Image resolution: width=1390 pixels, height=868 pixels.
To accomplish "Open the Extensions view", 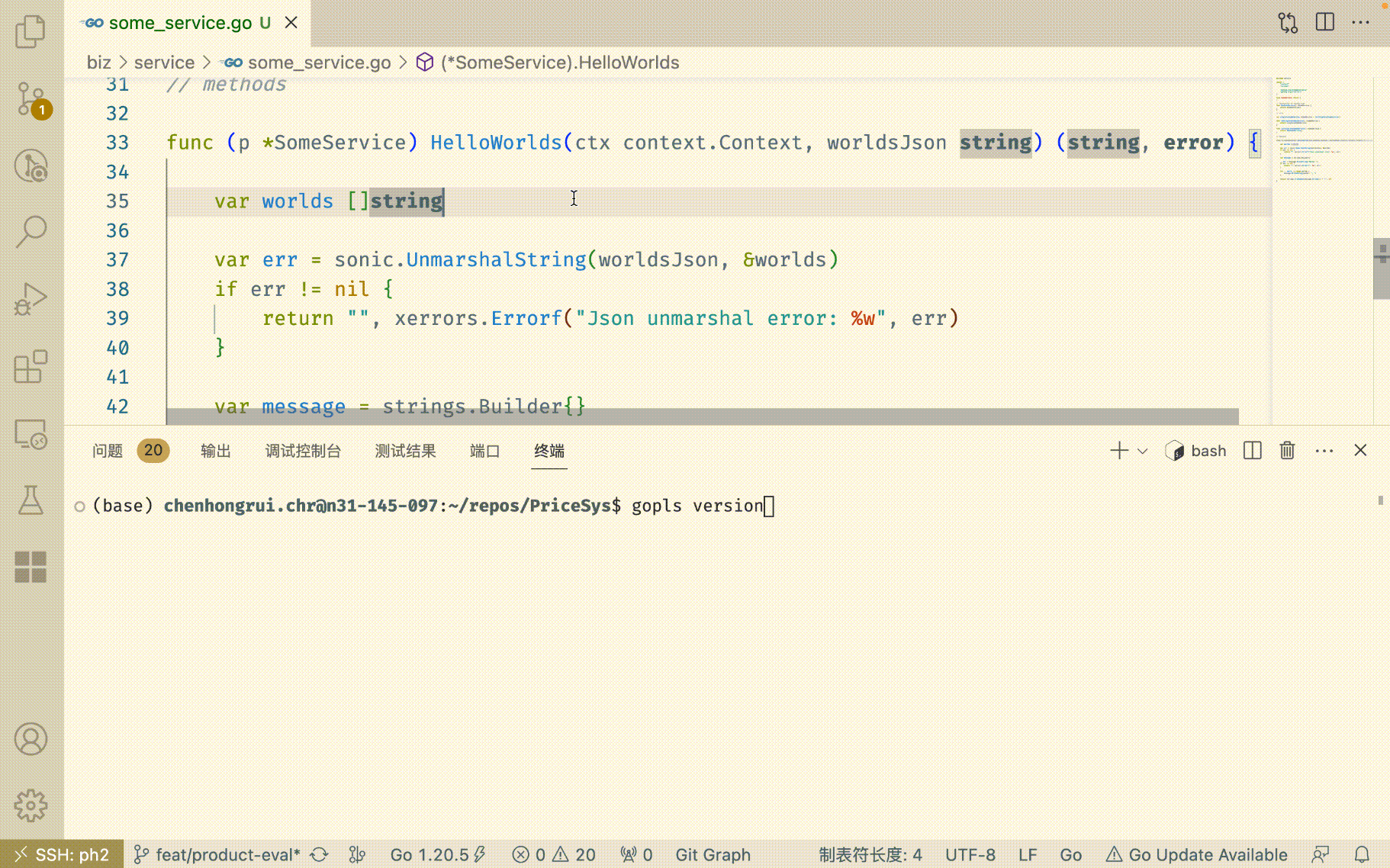I will click(x=31, y=366).
